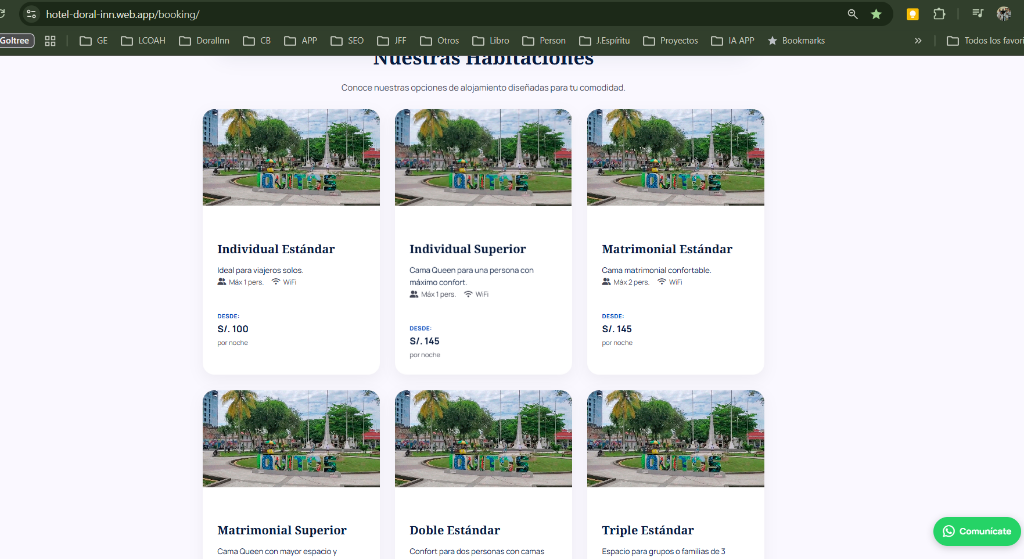Open the GE bookmarks folder
The height and width of the screenshot is (559, 1024).
coord(93,40)
